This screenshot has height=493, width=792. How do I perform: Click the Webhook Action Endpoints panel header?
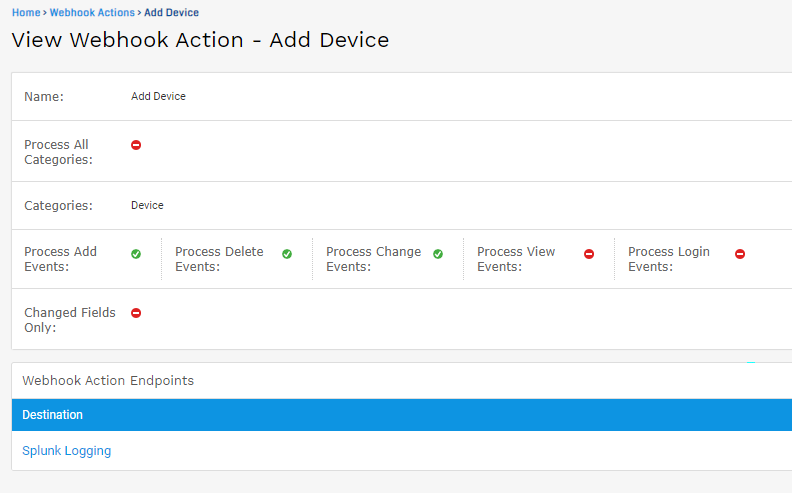(108, 381)
